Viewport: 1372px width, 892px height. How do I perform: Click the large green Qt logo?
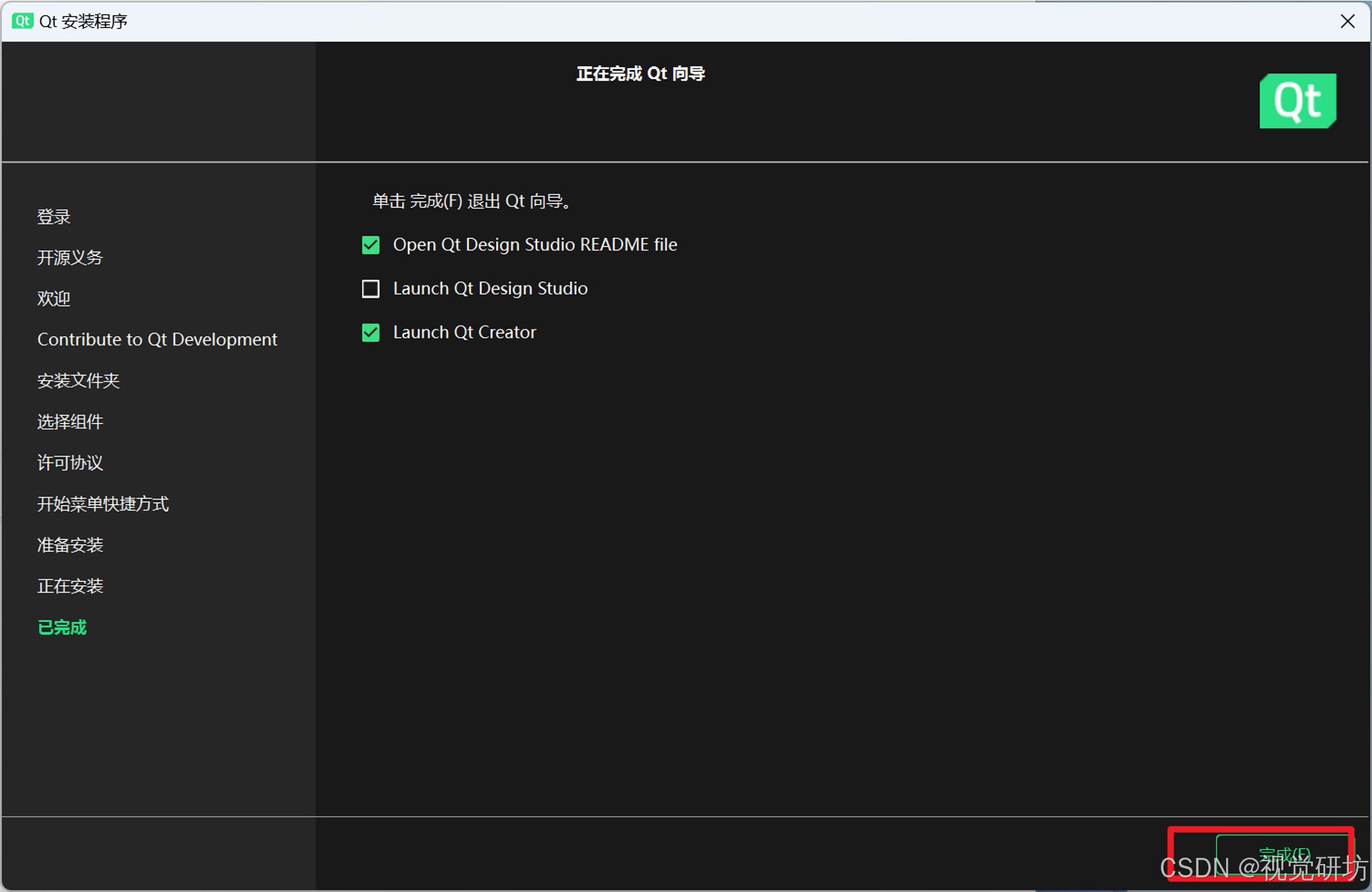coord(1297,101)
